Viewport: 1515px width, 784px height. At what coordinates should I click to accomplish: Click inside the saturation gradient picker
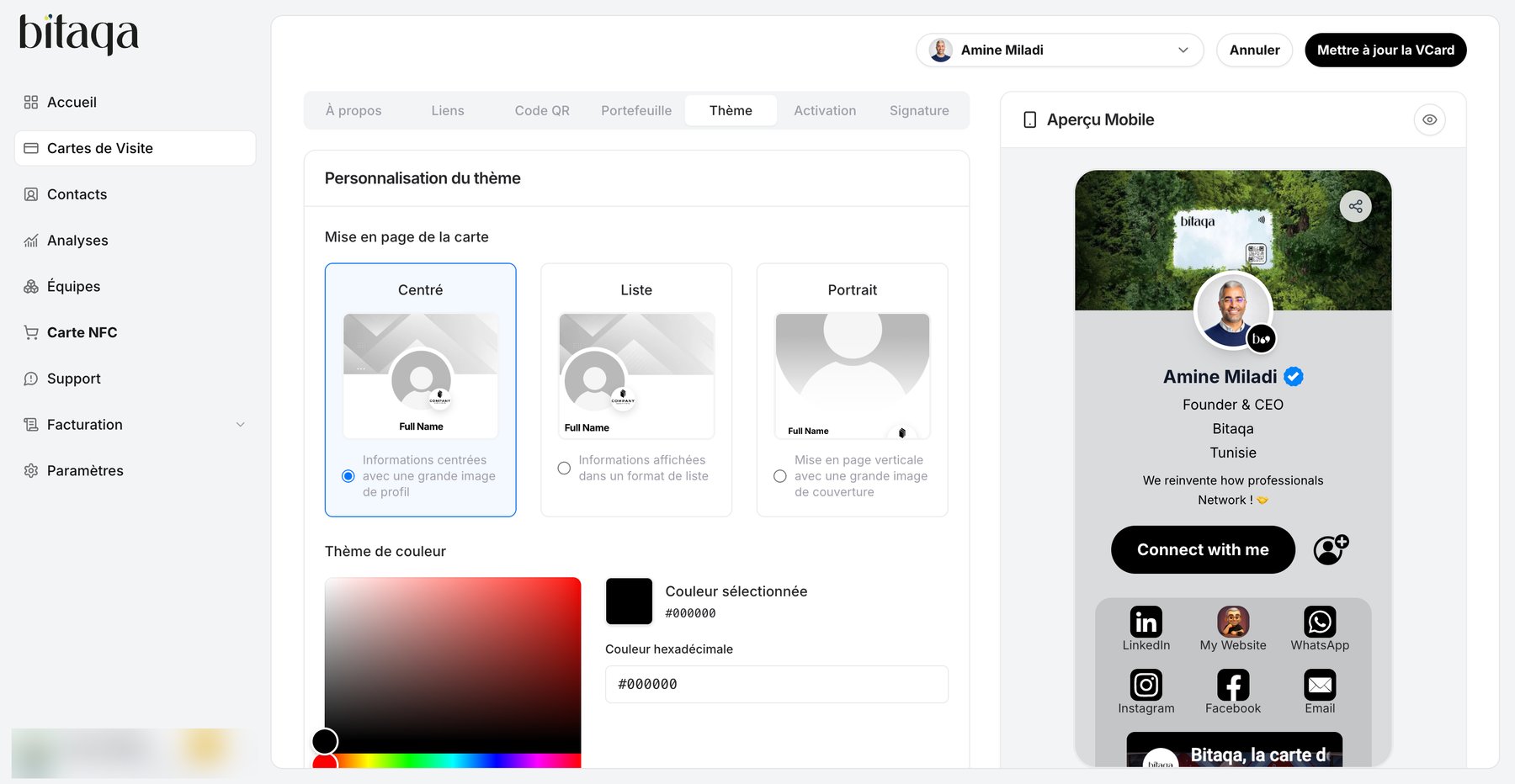tap(453, 665)
